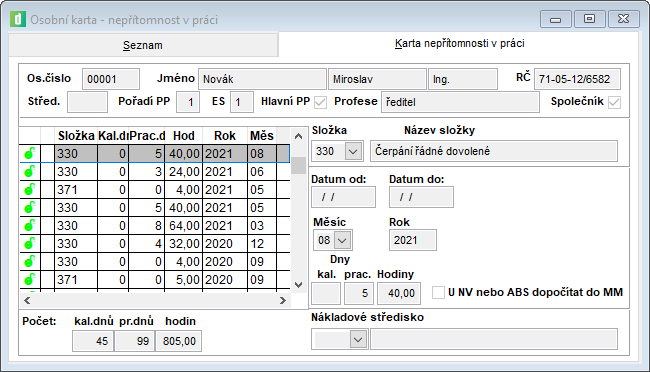Maximize the Osobní karta window
Screen dimensions: 650x372
[589, 19]
